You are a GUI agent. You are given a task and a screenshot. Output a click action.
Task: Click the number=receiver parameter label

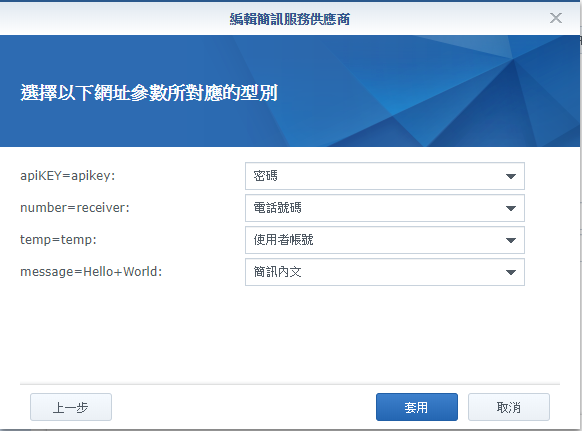(75, 208)
